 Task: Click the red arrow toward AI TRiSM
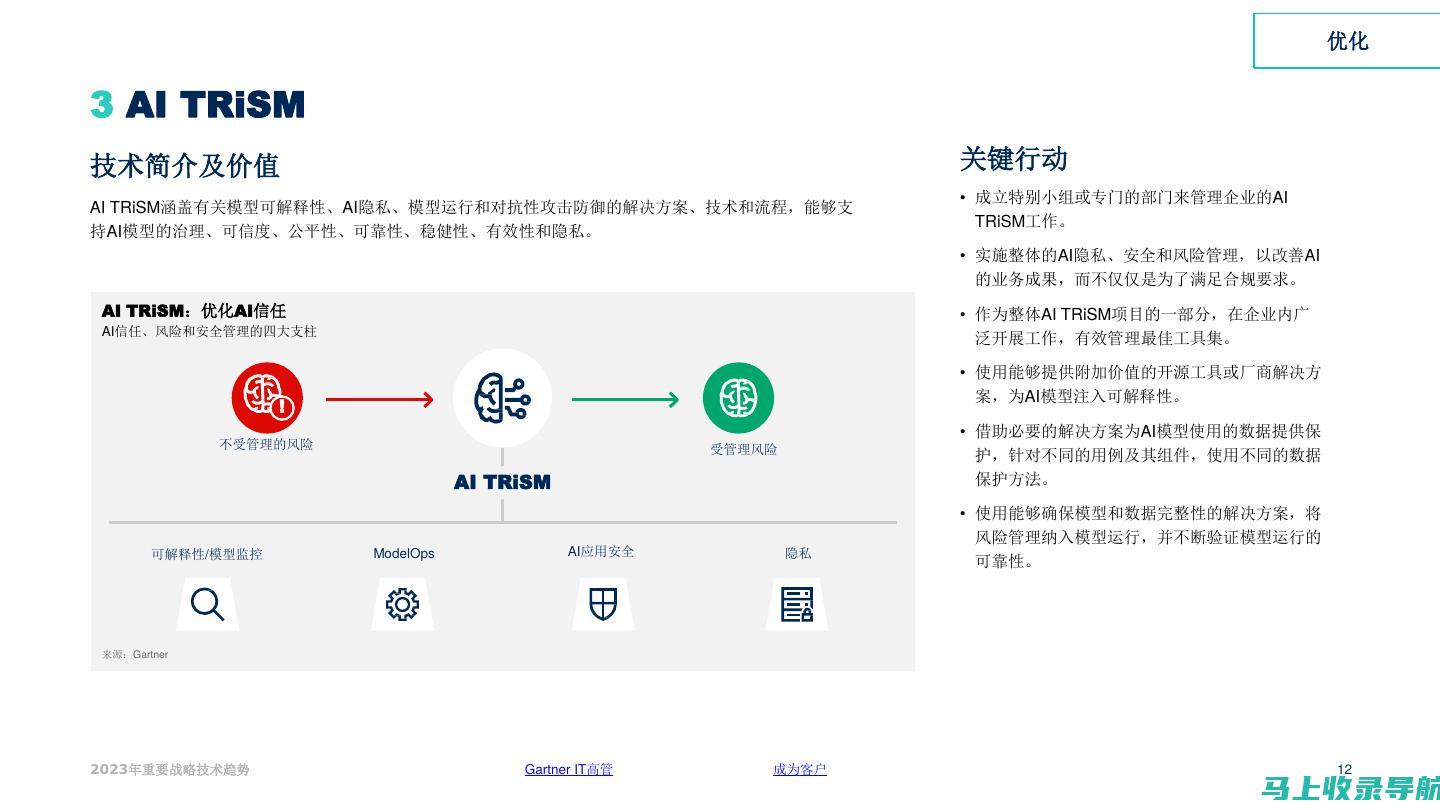(380, 399)
